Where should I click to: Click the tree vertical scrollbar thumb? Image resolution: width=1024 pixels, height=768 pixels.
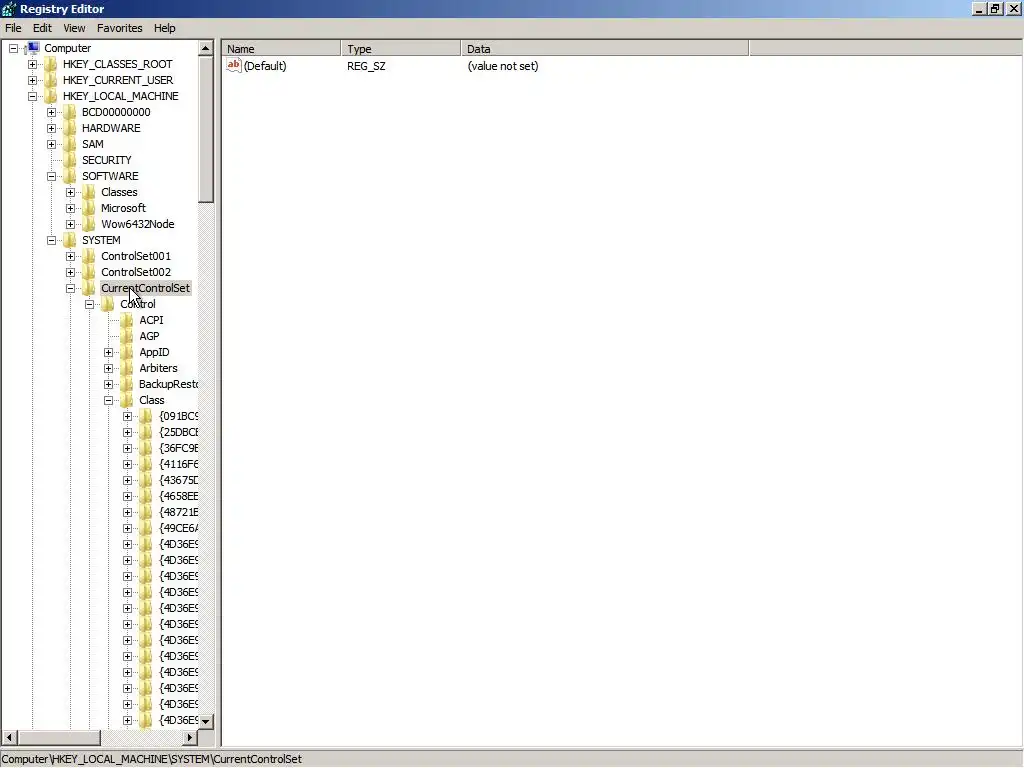pos(206,129)
